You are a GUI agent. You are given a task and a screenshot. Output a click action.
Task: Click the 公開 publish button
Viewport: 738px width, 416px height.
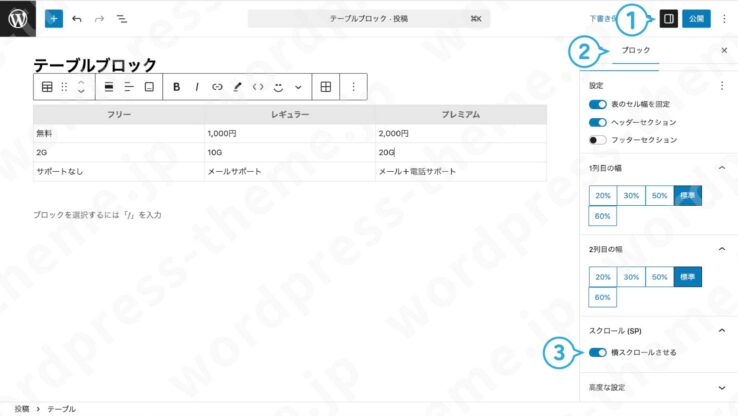coord(696,19)
